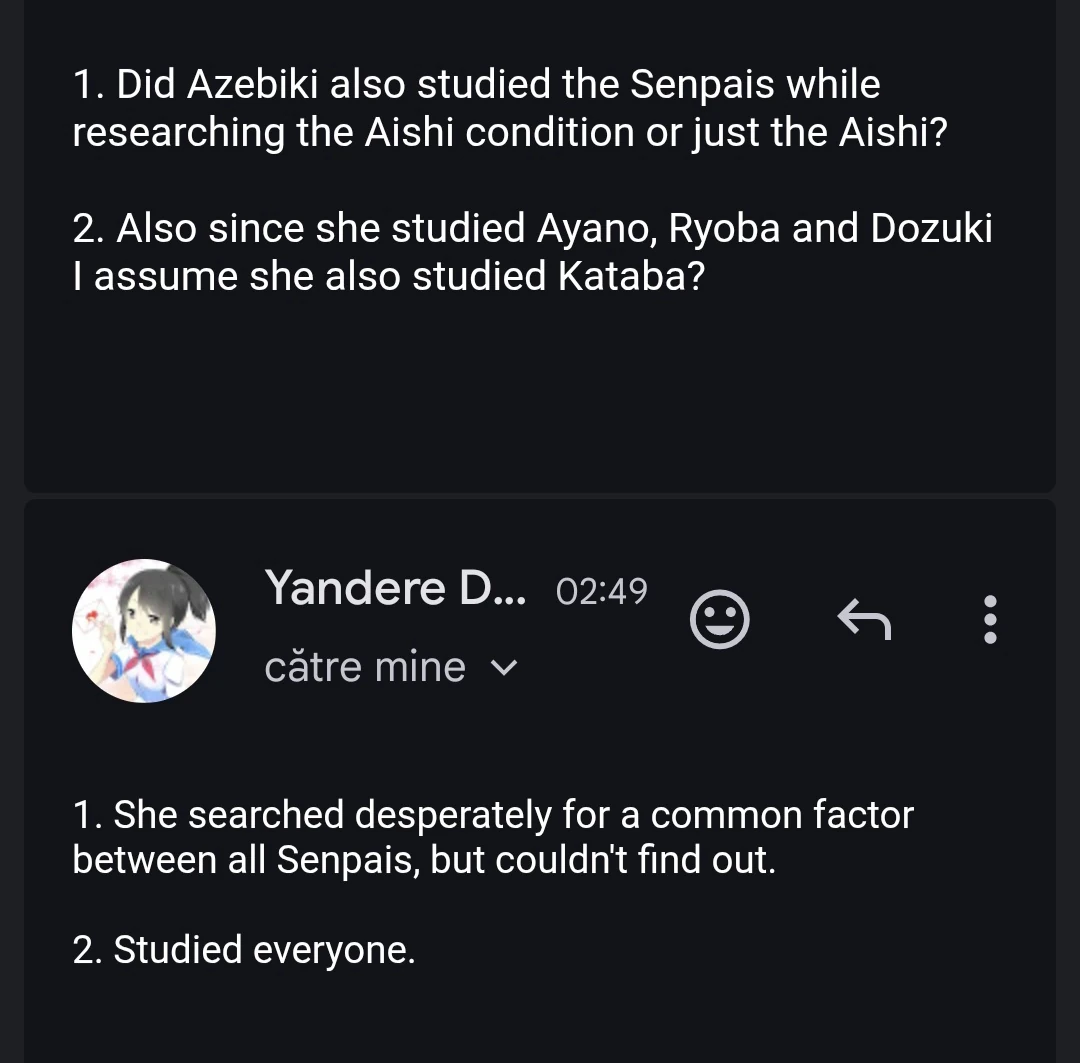Tap the 02:49 message timestamp
The height and width of the screenshot is (1063, 1080).
pos(601,591)
